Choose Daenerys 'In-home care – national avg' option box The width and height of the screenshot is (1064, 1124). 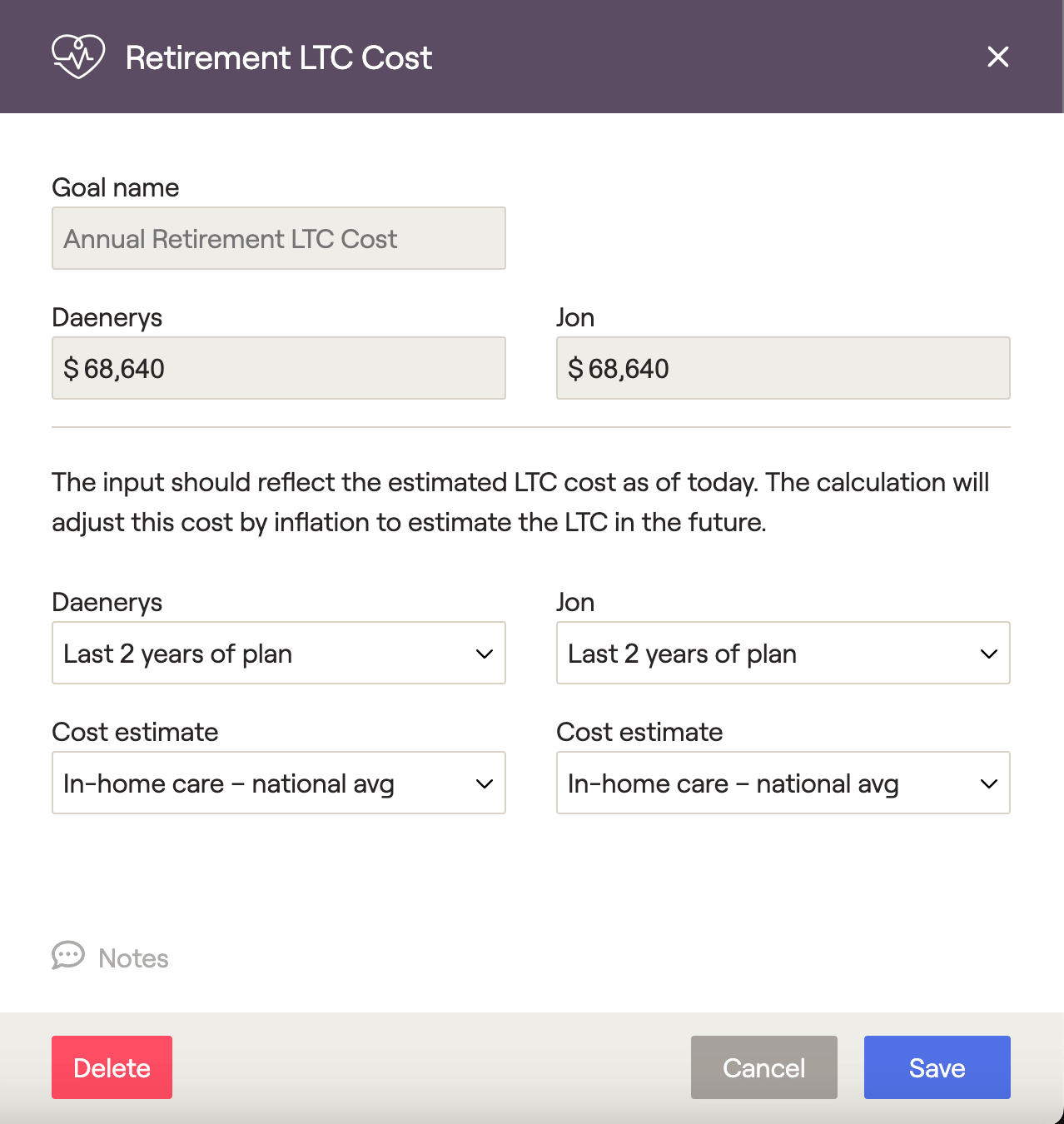279,783
